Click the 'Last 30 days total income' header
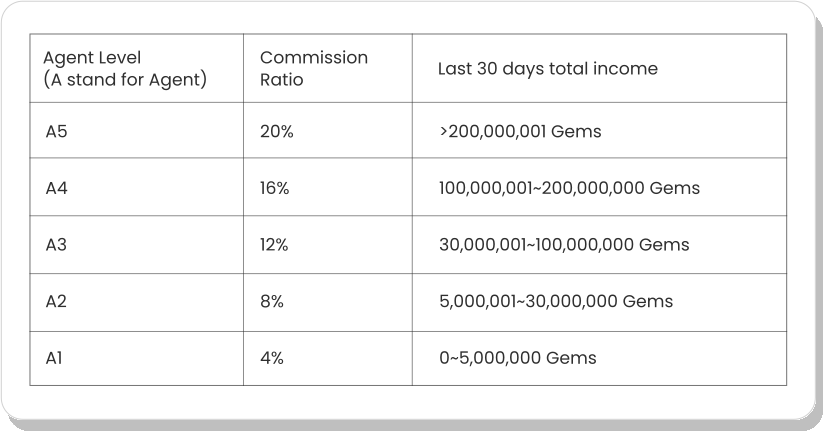Screen dimensions: 823x431 (548, 68)
